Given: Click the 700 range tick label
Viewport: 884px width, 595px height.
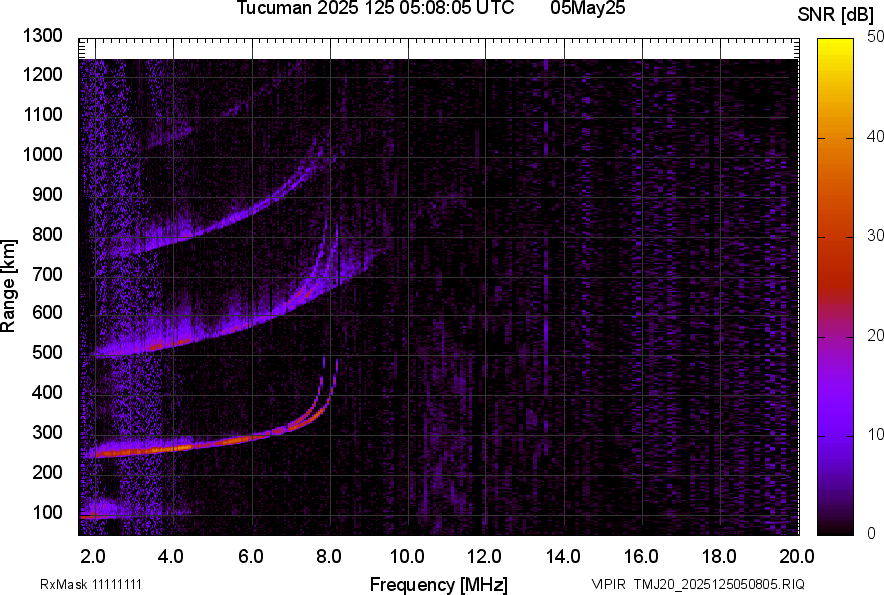Looking at the screenshot, I should [x=47, y=274].
